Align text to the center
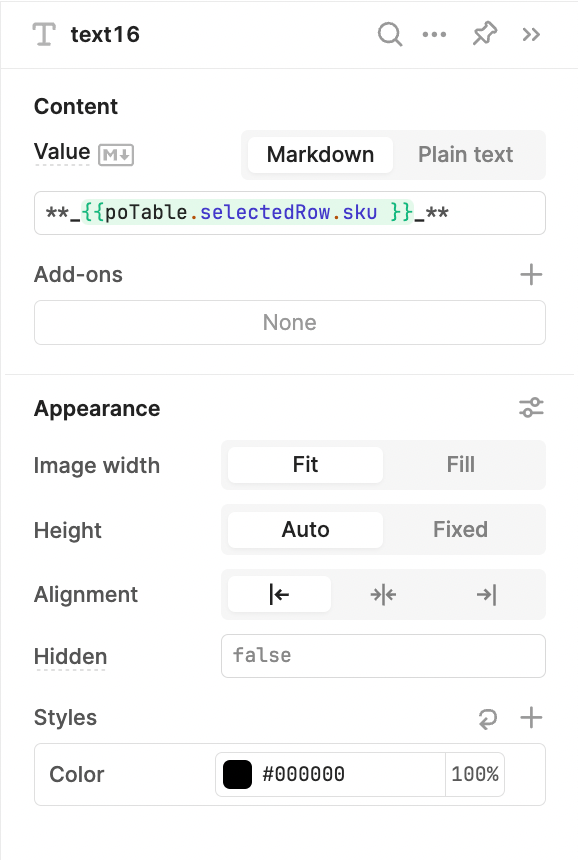 [383, 595]
